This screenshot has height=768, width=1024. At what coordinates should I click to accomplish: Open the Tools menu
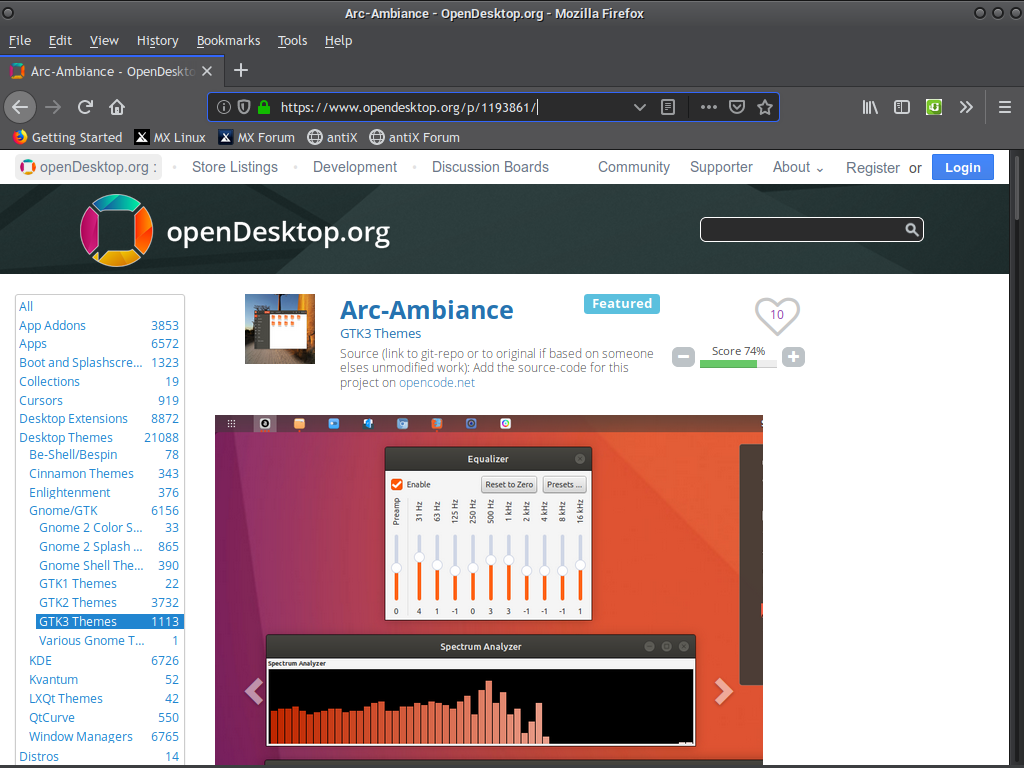(x=292, y=40)
